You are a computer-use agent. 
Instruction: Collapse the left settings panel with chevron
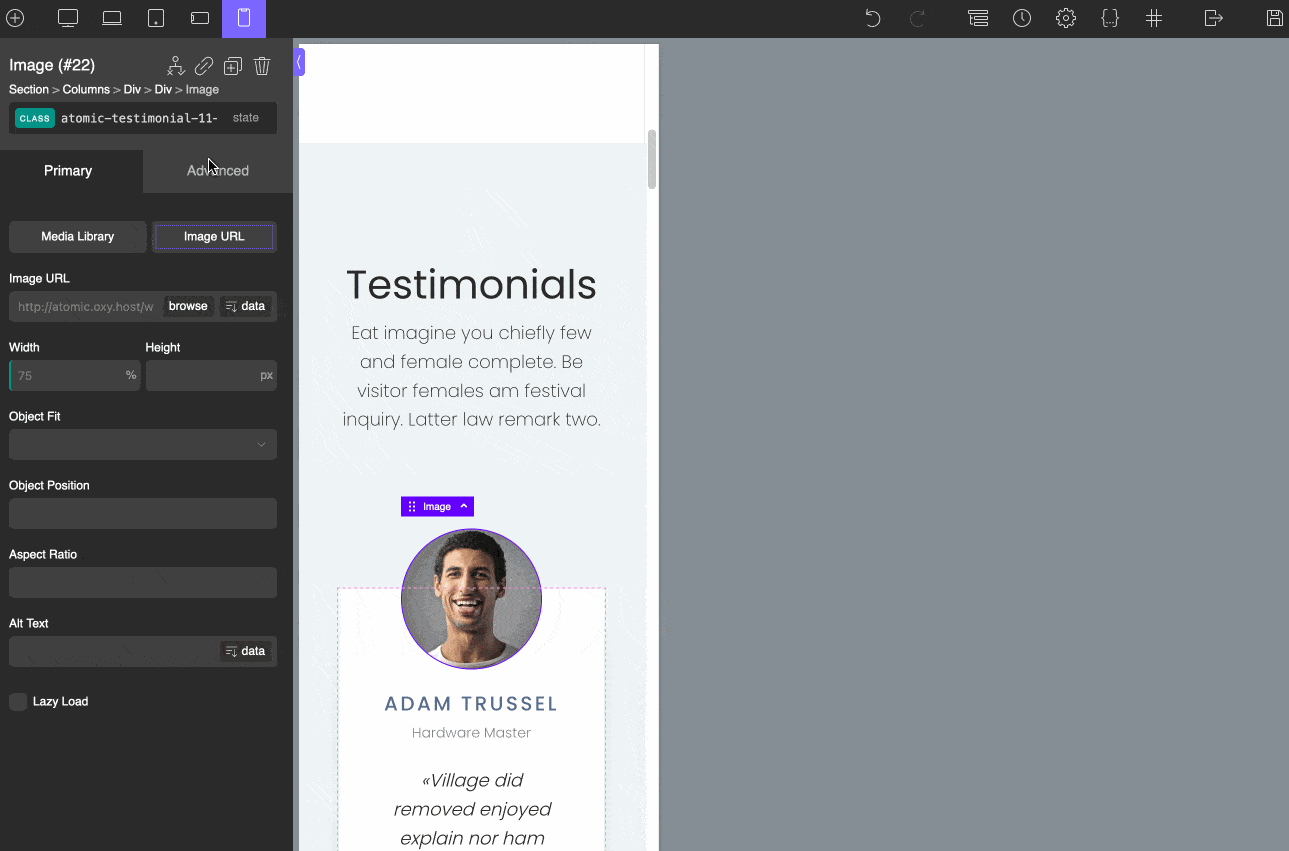pos(298,61)
